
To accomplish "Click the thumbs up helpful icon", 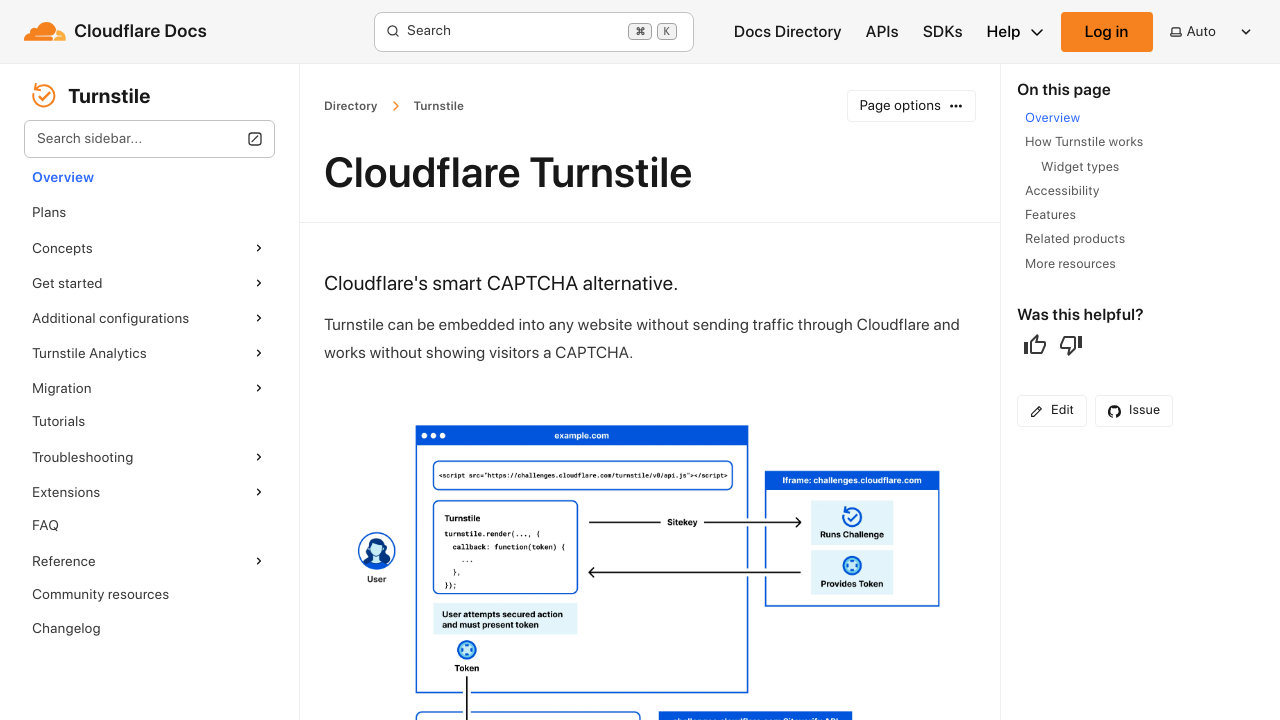I will (x=1035, y=345).
